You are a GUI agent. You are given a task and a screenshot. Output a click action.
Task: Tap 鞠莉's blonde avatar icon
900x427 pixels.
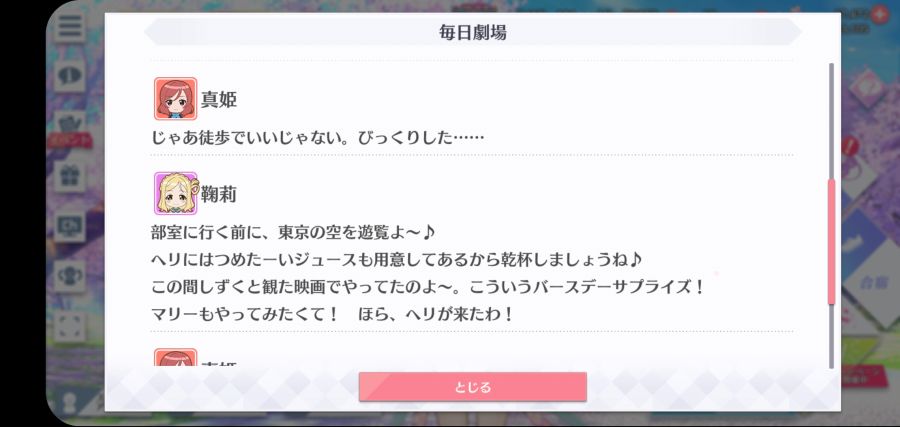[176, 193]
